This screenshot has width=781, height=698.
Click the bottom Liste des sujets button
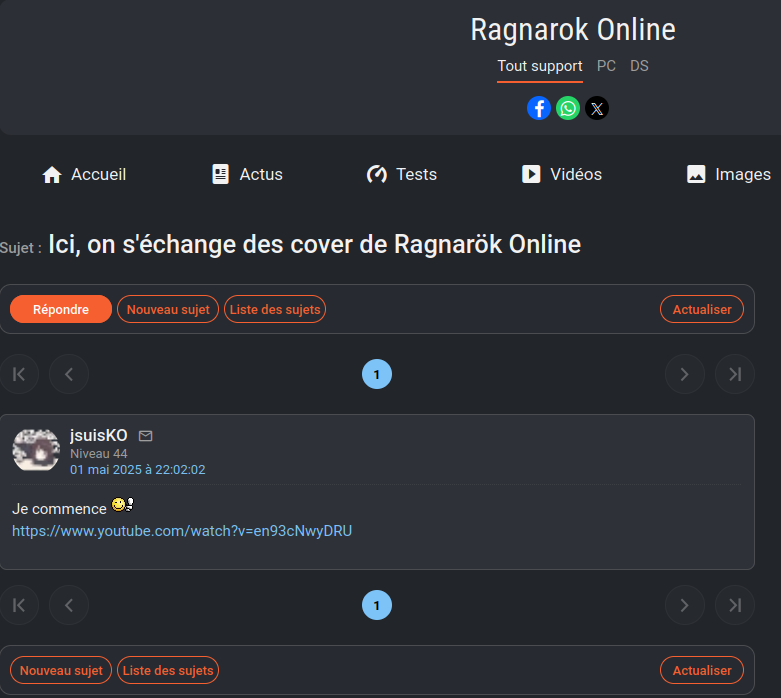[168, 670]
